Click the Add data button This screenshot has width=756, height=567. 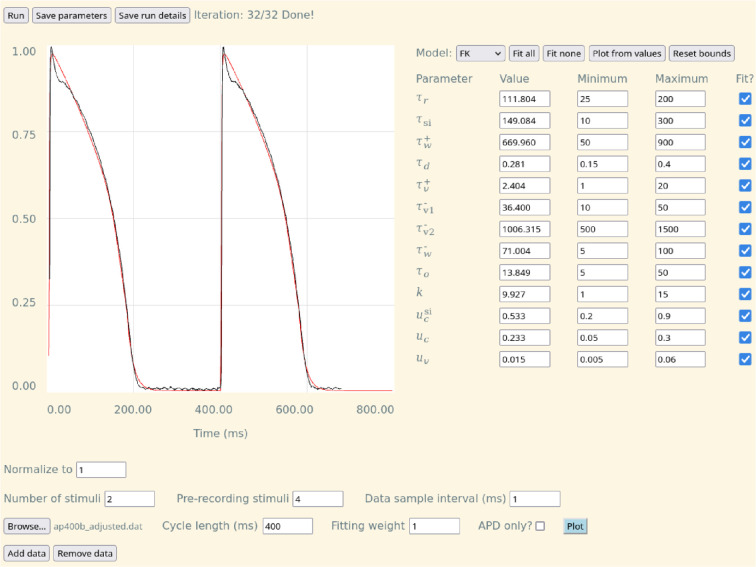[x=26, y=553]
